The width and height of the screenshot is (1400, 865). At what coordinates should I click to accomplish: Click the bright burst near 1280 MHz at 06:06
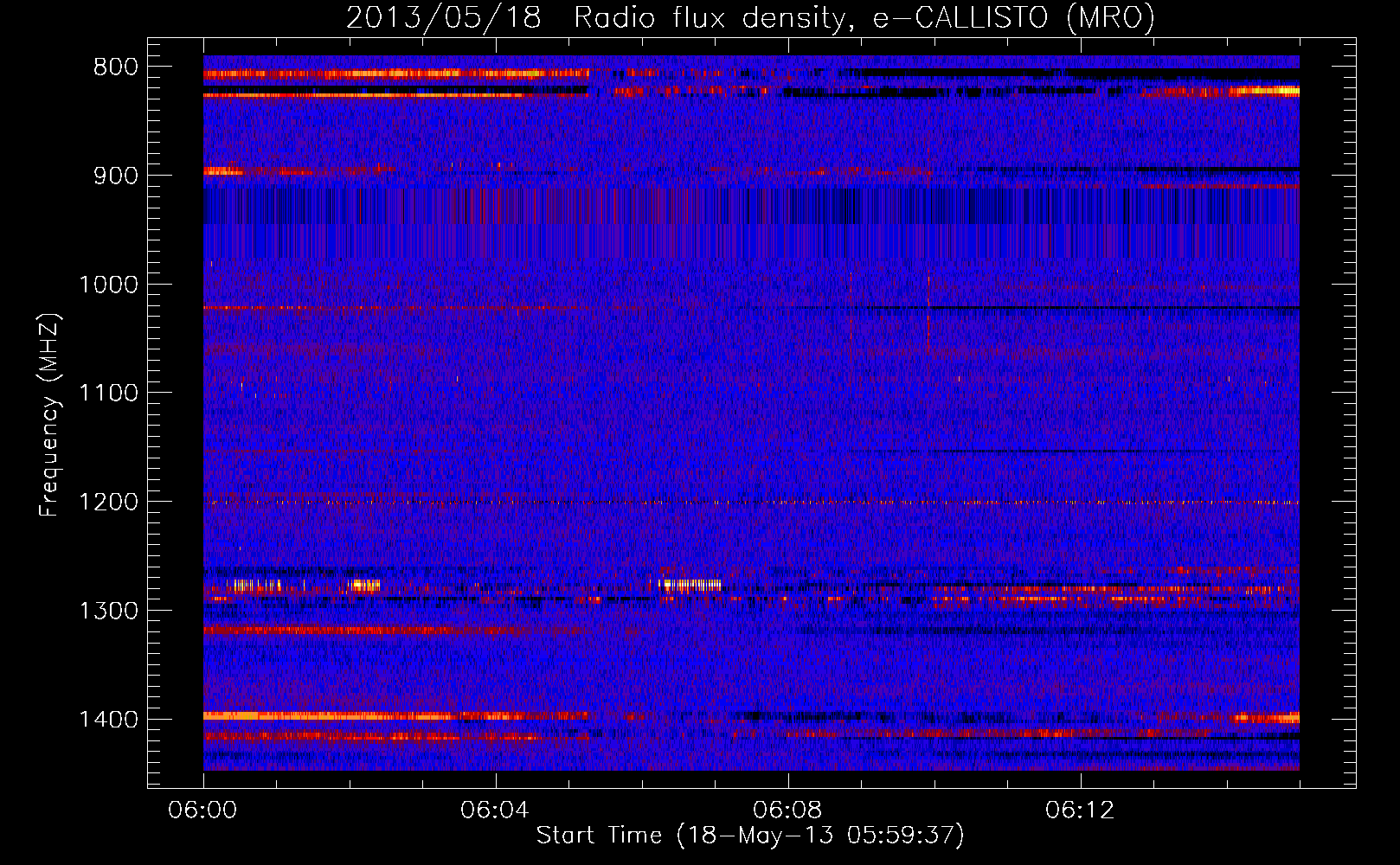point(690,585)
